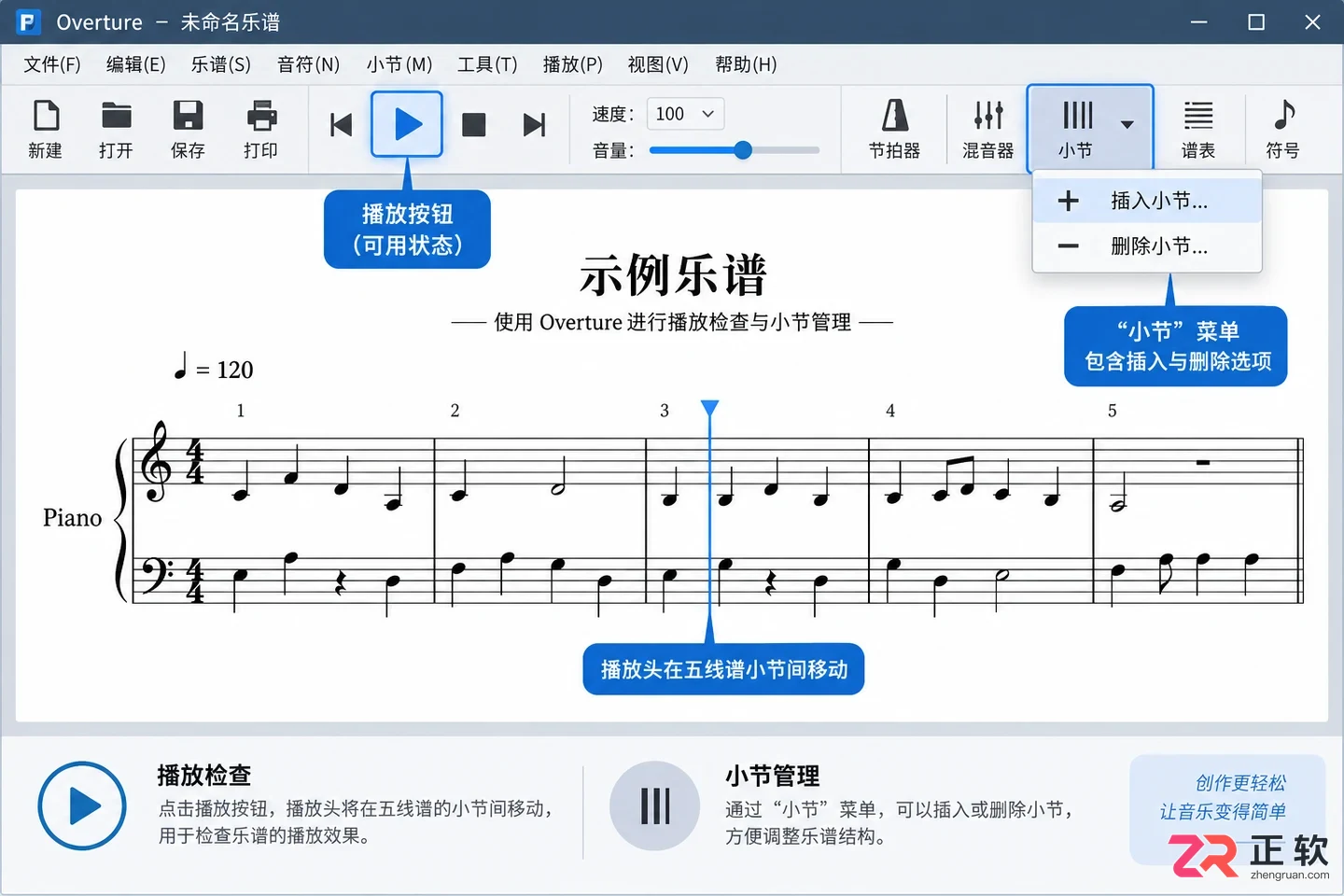Open the 混音器 mixer panel
The height and width of the screenshot is (896, 1344).
[988, 129]
